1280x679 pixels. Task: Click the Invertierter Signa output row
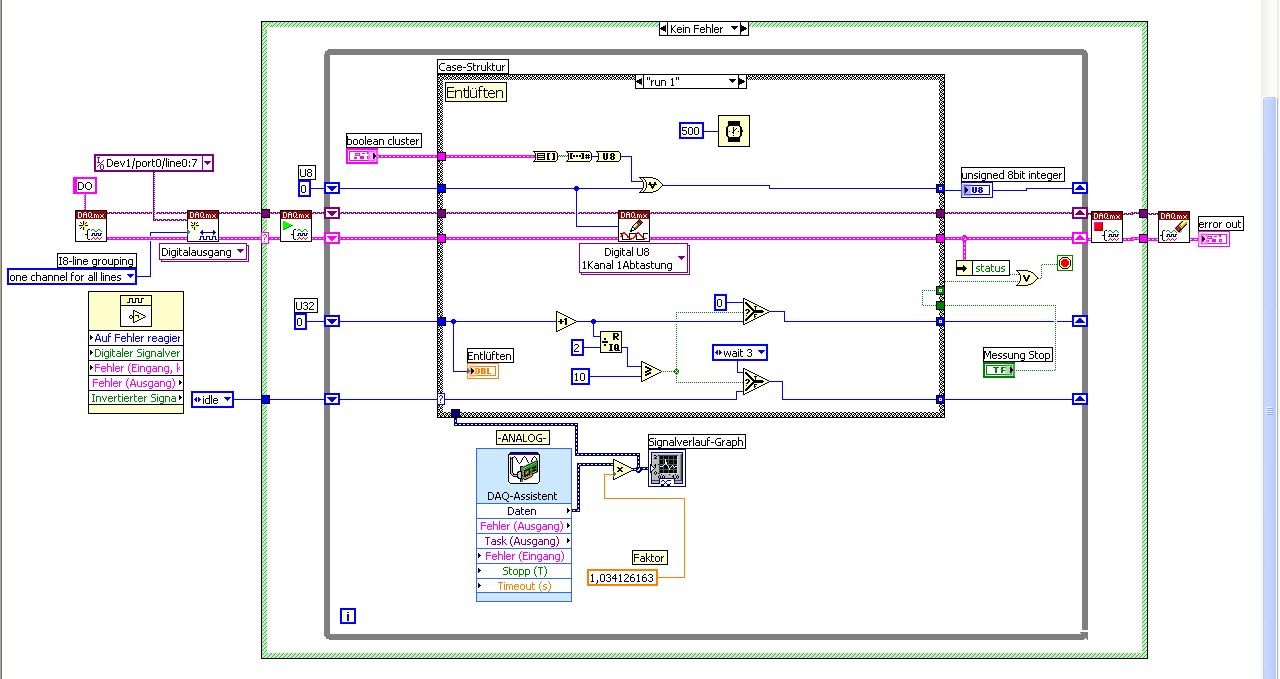coord(136,398)
